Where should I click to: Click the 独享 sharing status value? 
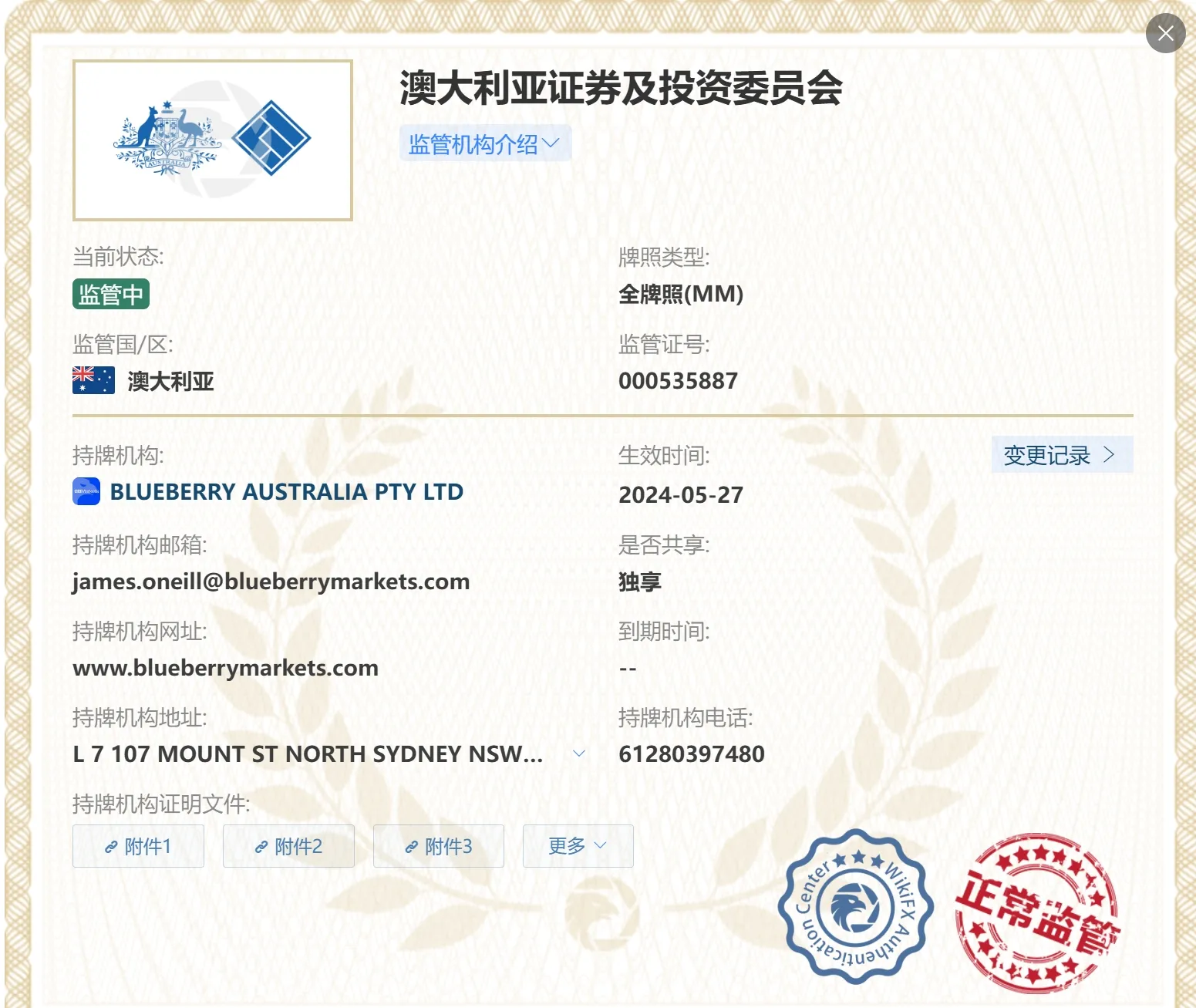[640, 582]
